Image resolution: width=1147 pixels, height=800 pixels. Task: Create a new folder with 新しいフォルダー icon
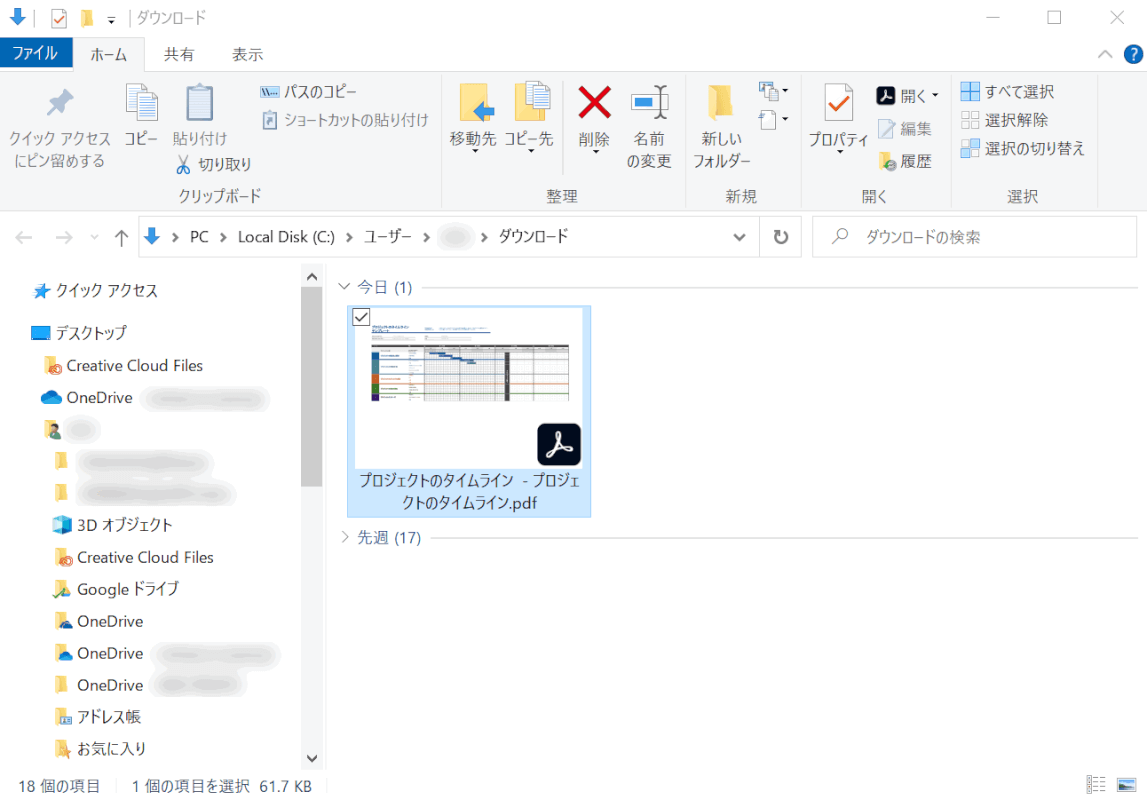pos(721,103)
